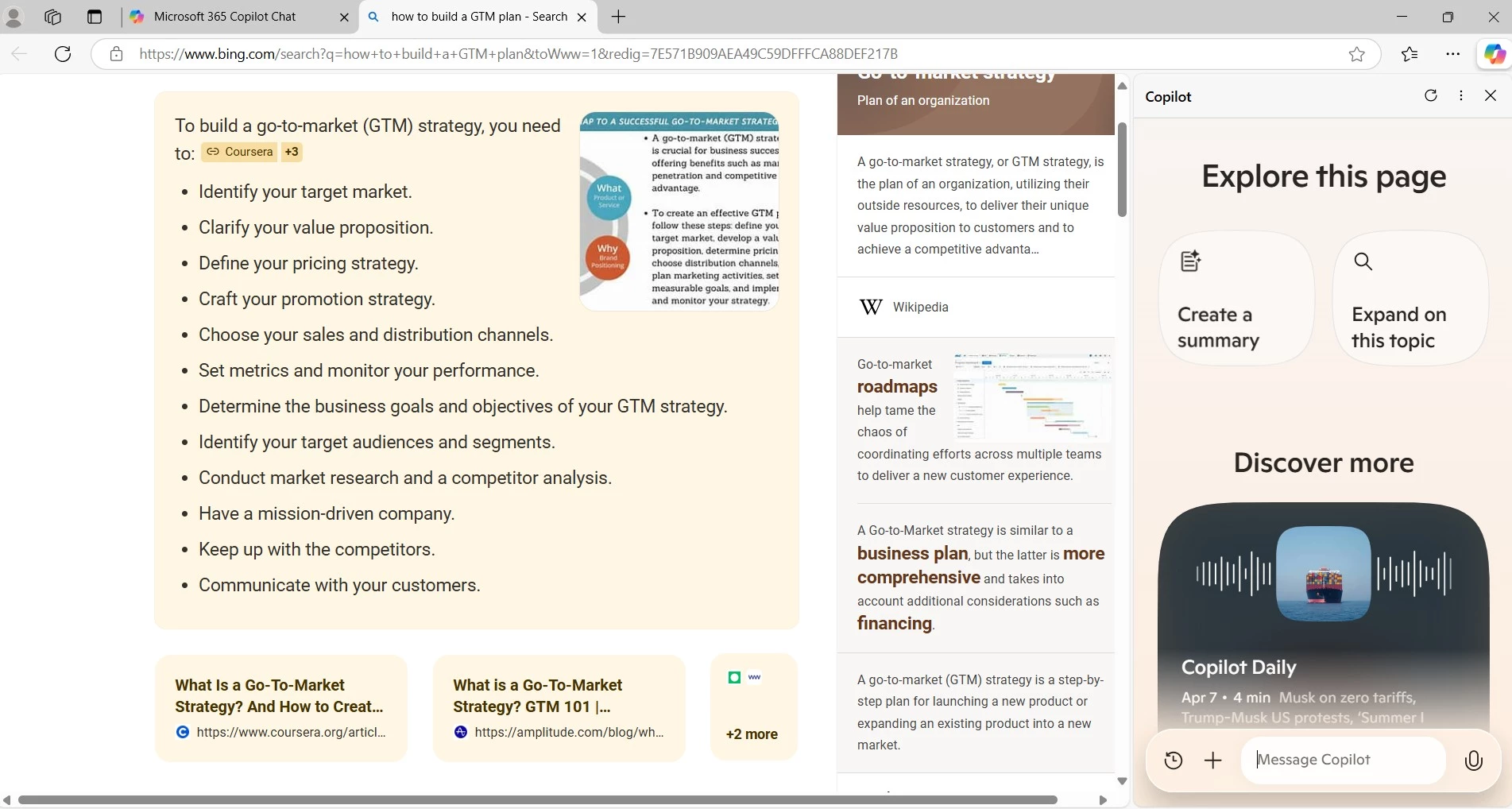Click the 'financing' highlighted text

[895, 624]
